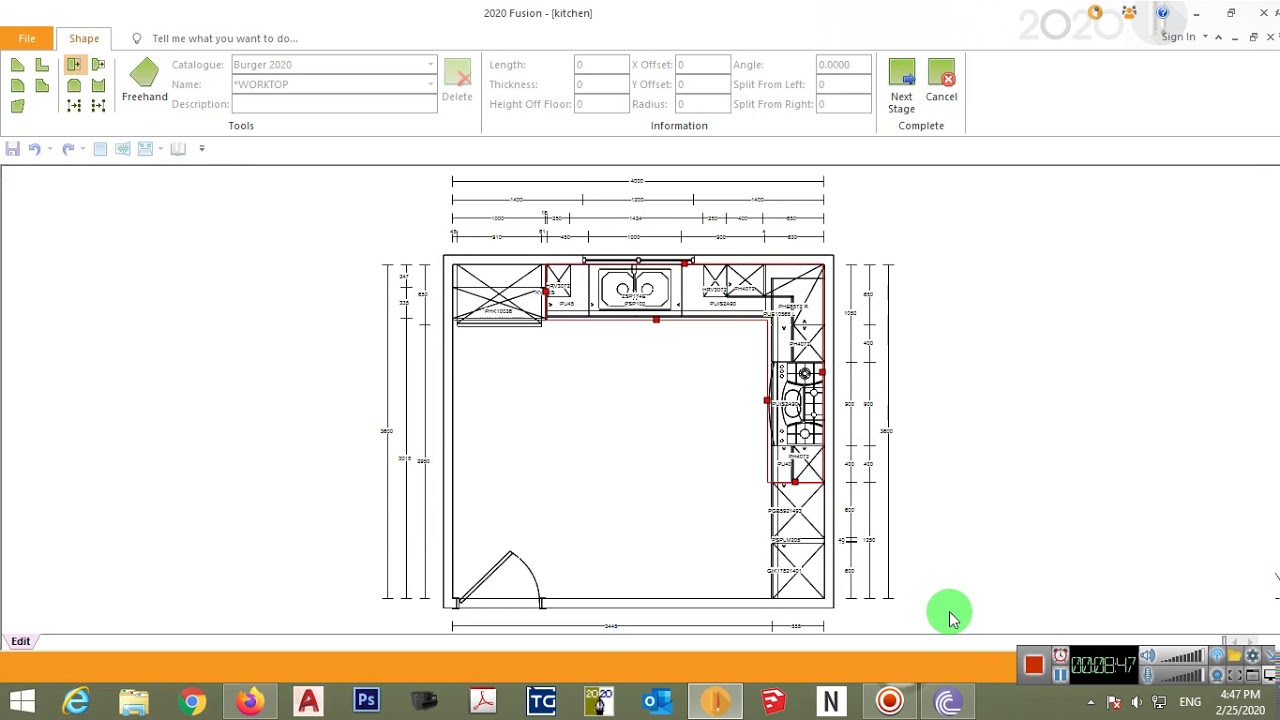The height and width of the screenshot is (720, 1280).
Task: Click the Redo arrow icon
Action: [x=68, y=148]
